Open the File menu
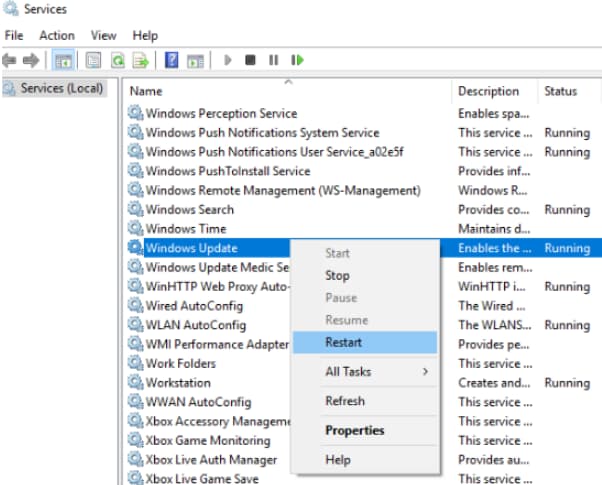602x485 pixels. 14,35
